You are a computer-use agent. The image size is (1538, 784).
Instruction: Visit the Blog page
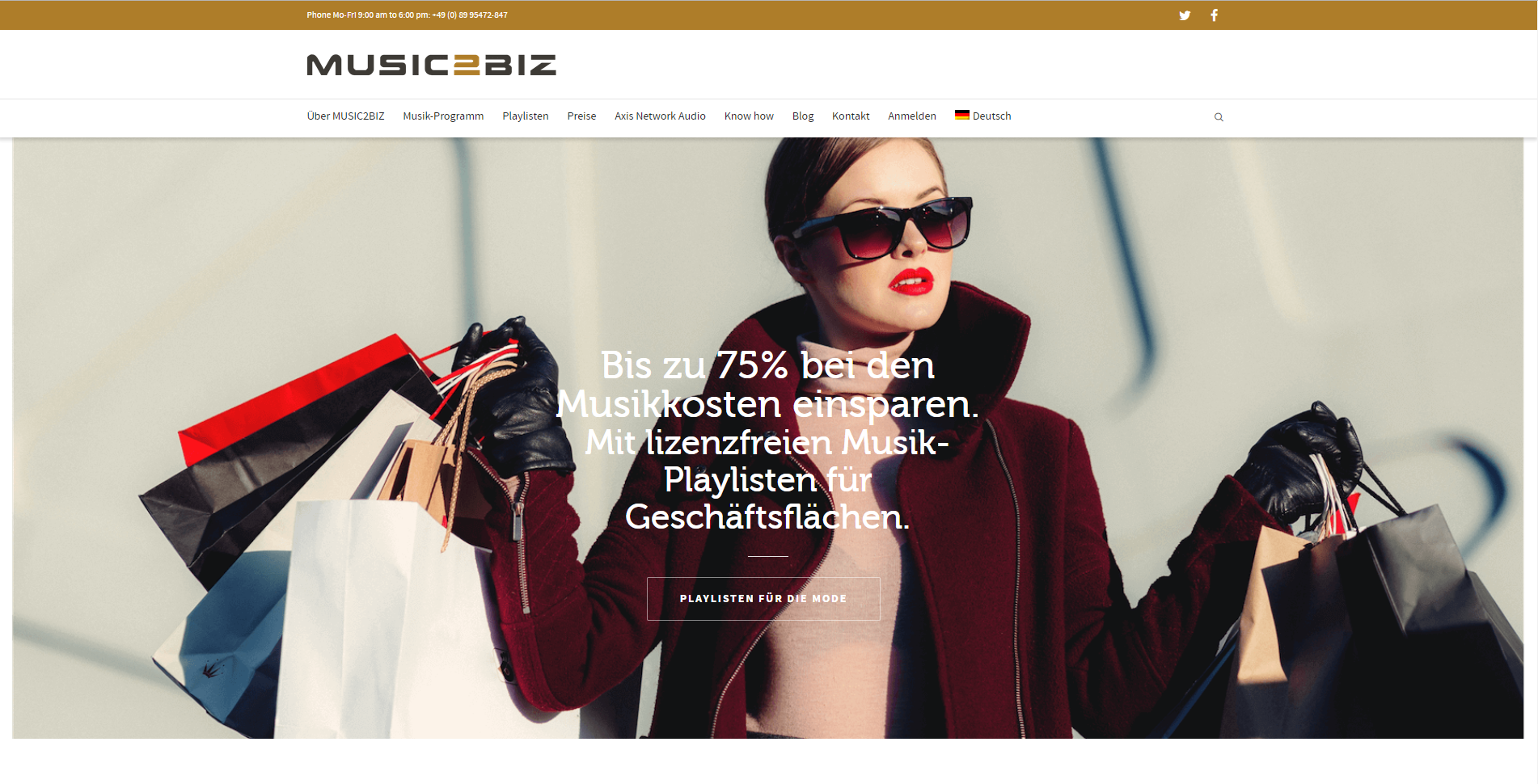click(x=803, y=116)
